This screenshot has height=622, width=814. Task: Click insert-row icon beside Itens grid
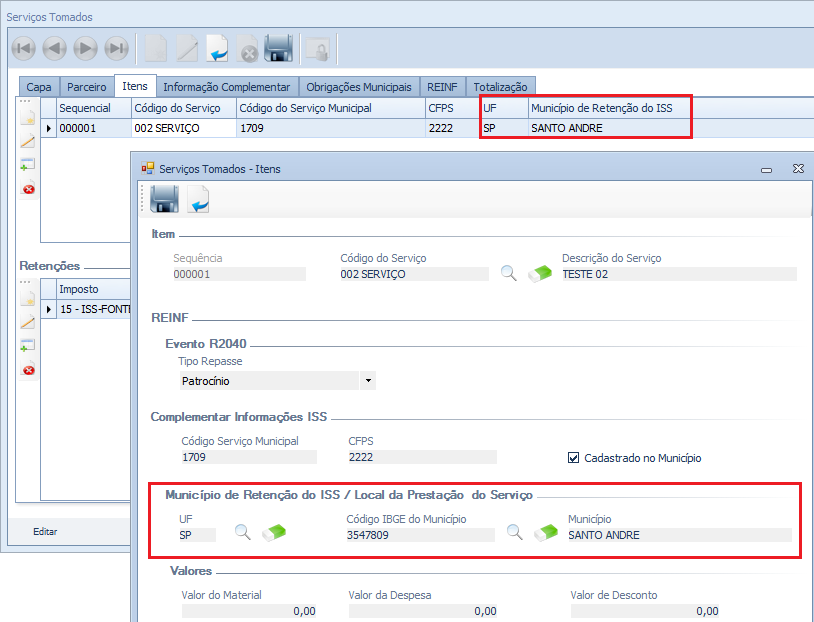28,165
